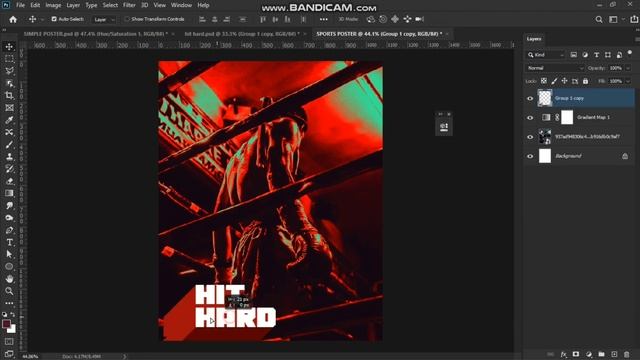Open the File menu
This screenshot has height=360, width=640.
pos(20,5)
